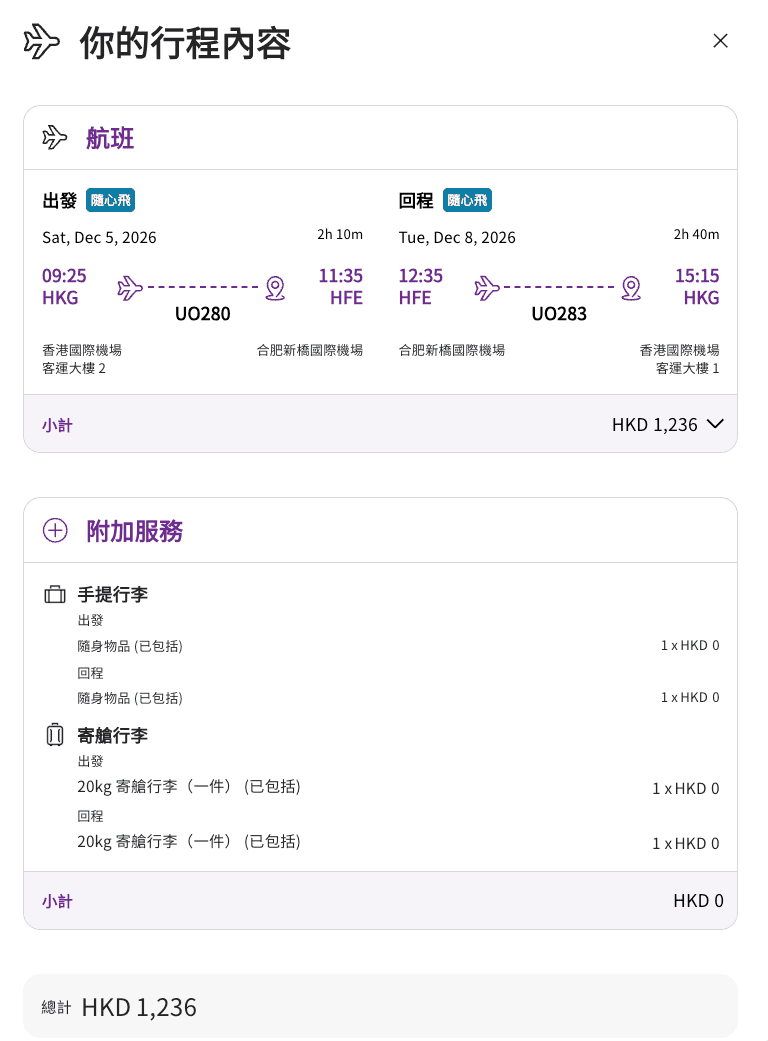Click the 附加服務 section heading

click(135, 531)
